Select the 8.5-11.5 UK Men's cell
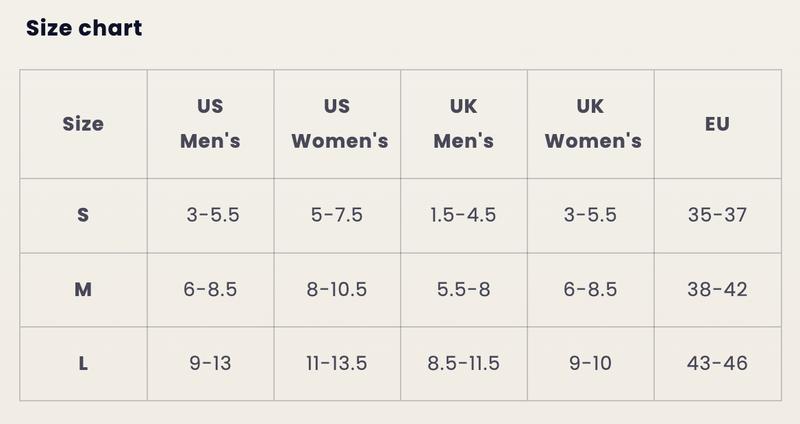800x424 pixels. (463, 364)
